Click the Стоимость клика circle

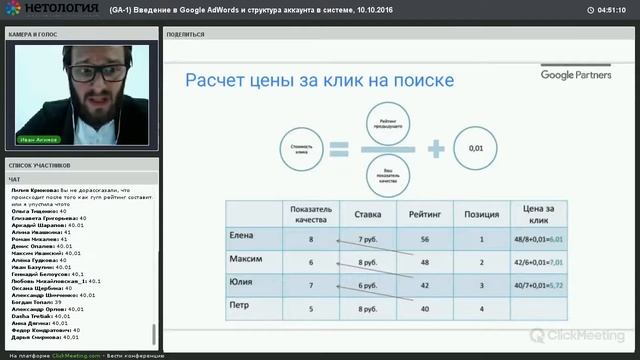tap(302, 149)
